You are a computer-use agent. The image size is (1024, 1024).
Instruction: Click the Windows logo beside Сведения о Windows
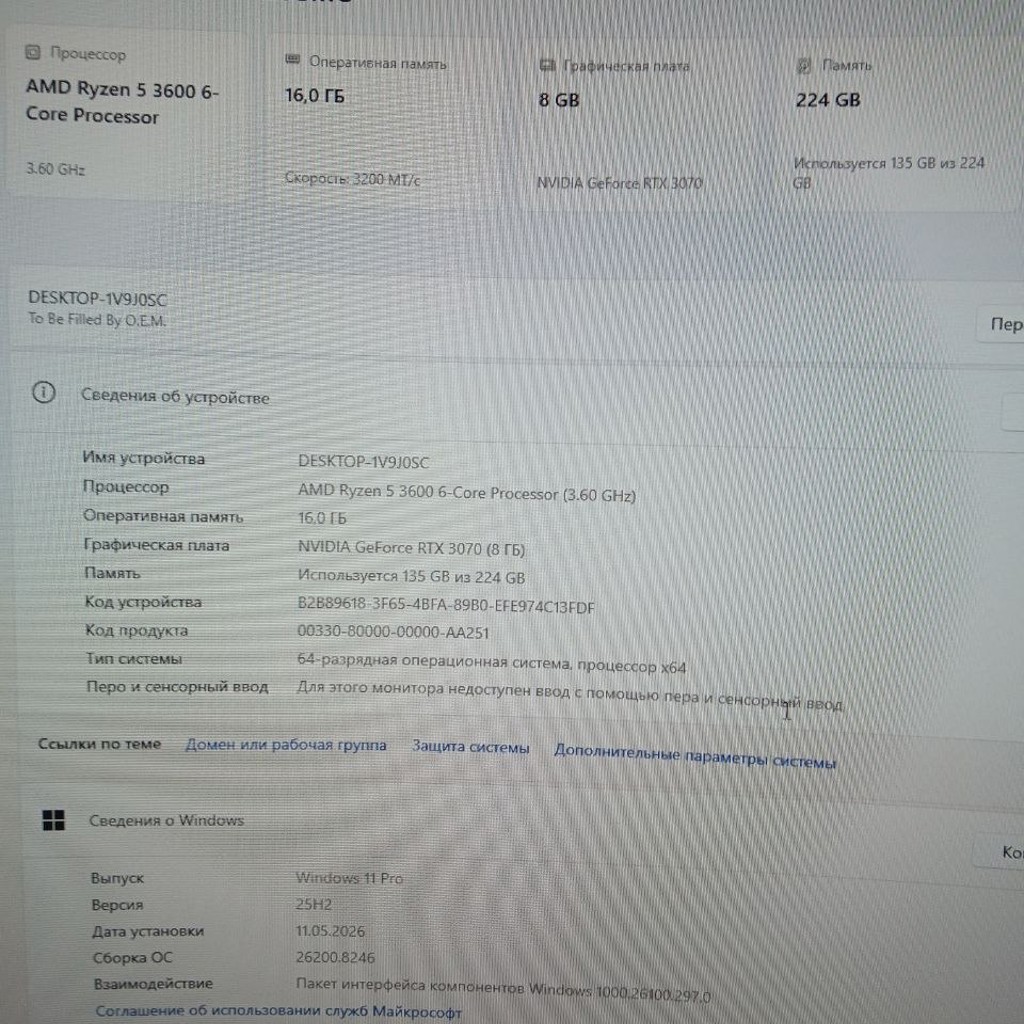point(54,820)
